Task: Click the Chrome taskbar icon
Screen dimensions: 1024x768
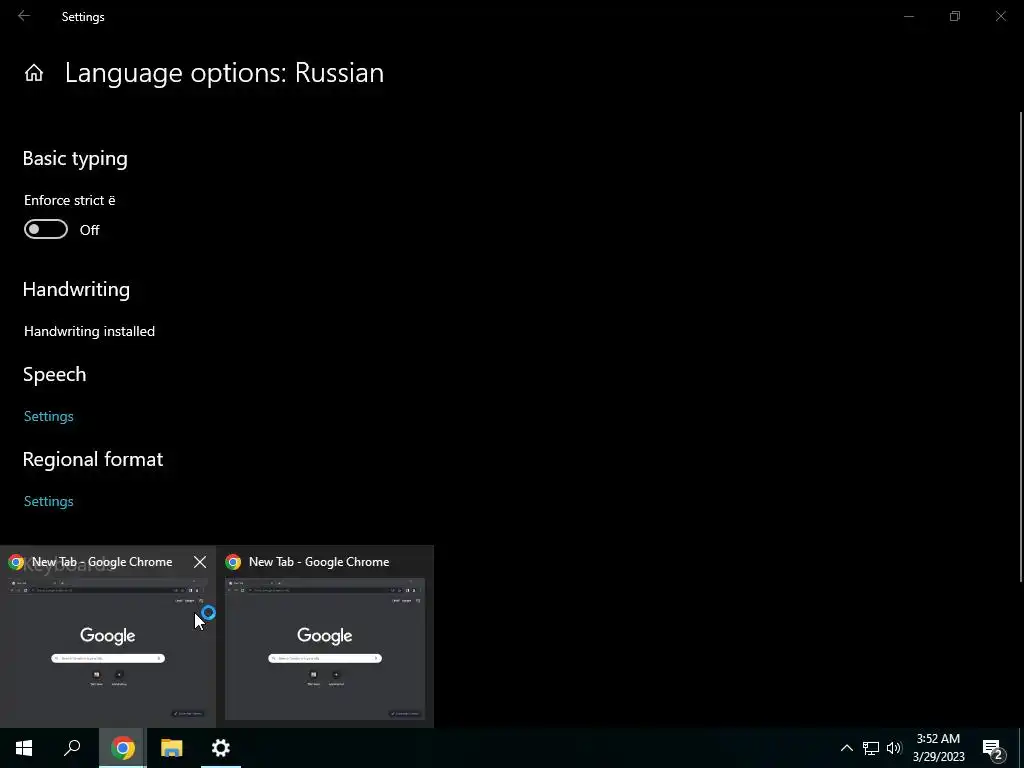Action: point(123,748)
